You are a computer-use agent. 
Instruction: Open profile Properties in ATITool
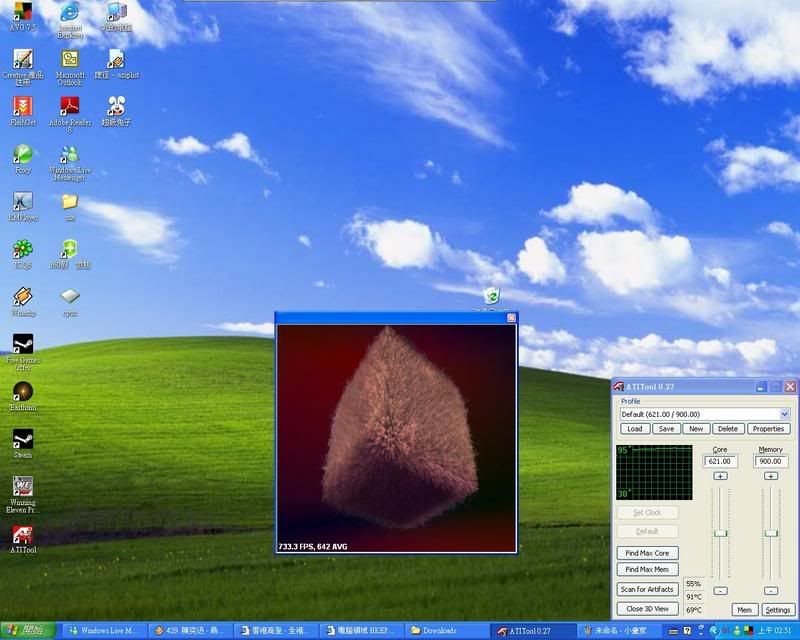(x=768, y=429)
